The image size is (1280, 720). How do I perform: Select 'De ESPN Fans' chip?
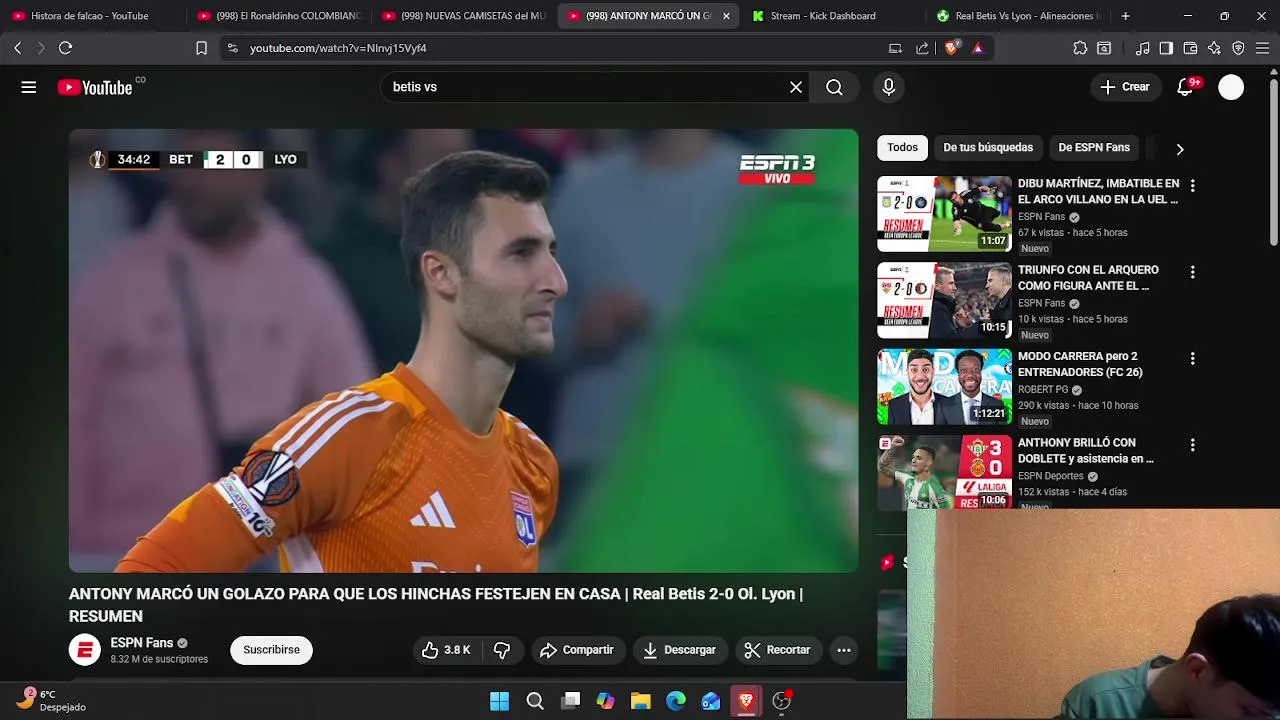(x=1094, y=148)
